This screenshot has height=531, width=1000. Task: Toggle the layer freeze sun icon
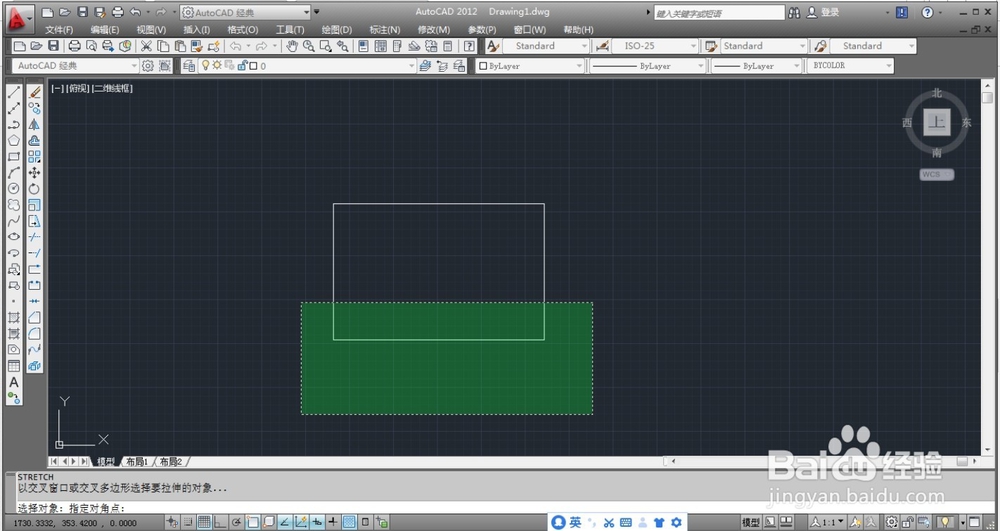point(217,65)
